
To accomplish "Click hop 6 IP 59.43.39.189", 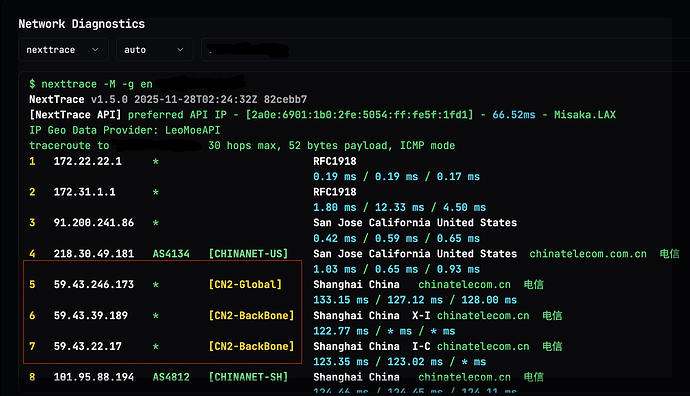I will [x=91, y=315].
